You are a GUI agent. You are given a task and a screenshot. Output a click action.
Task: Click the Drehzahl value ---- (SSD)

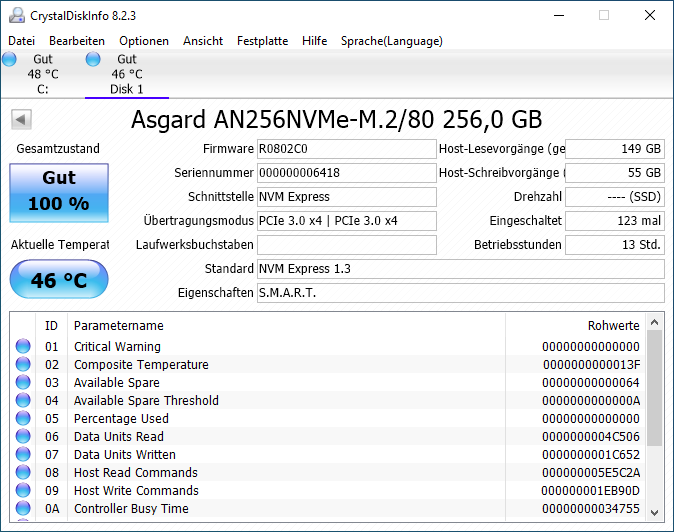(615, 197)
